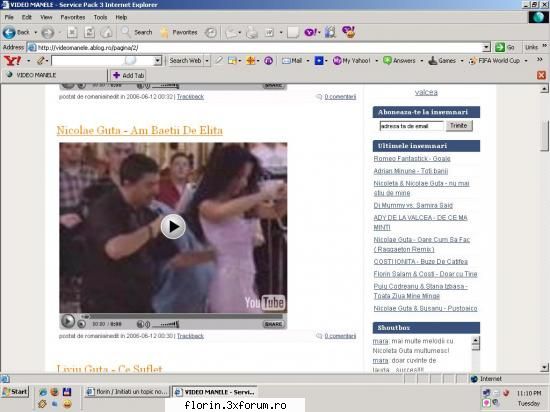Expand the Mail dropdown arrow
The height and width of the screenshot is (412, 550).
coord(308,61)
